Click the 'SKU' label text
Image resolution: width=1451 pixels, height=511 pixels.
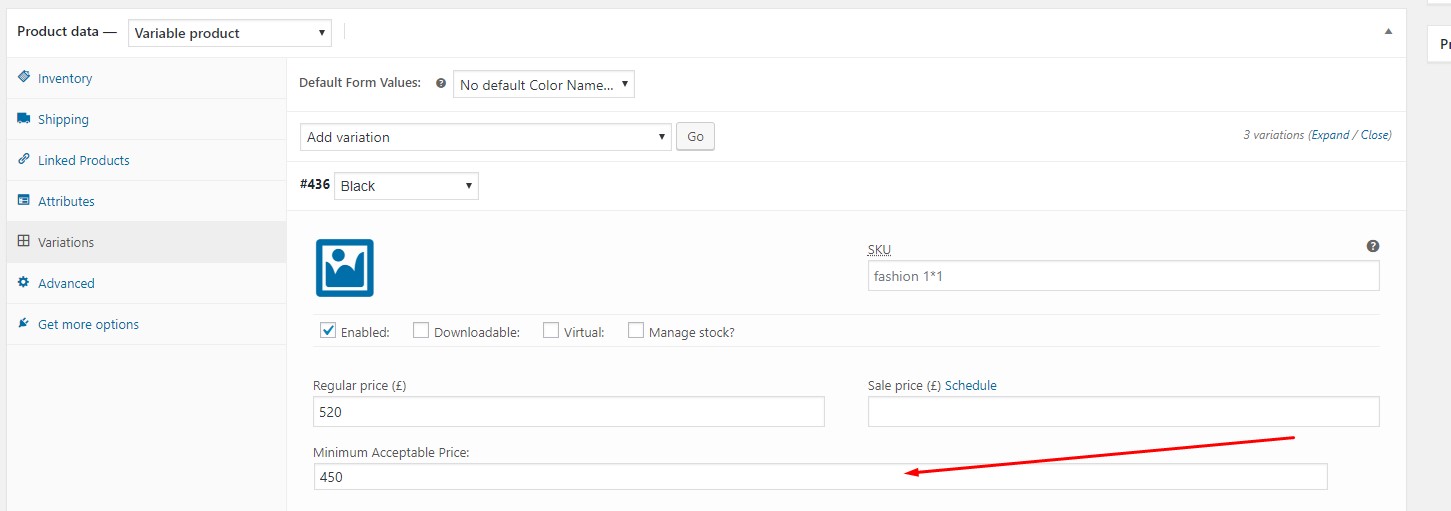coord(879,249)
